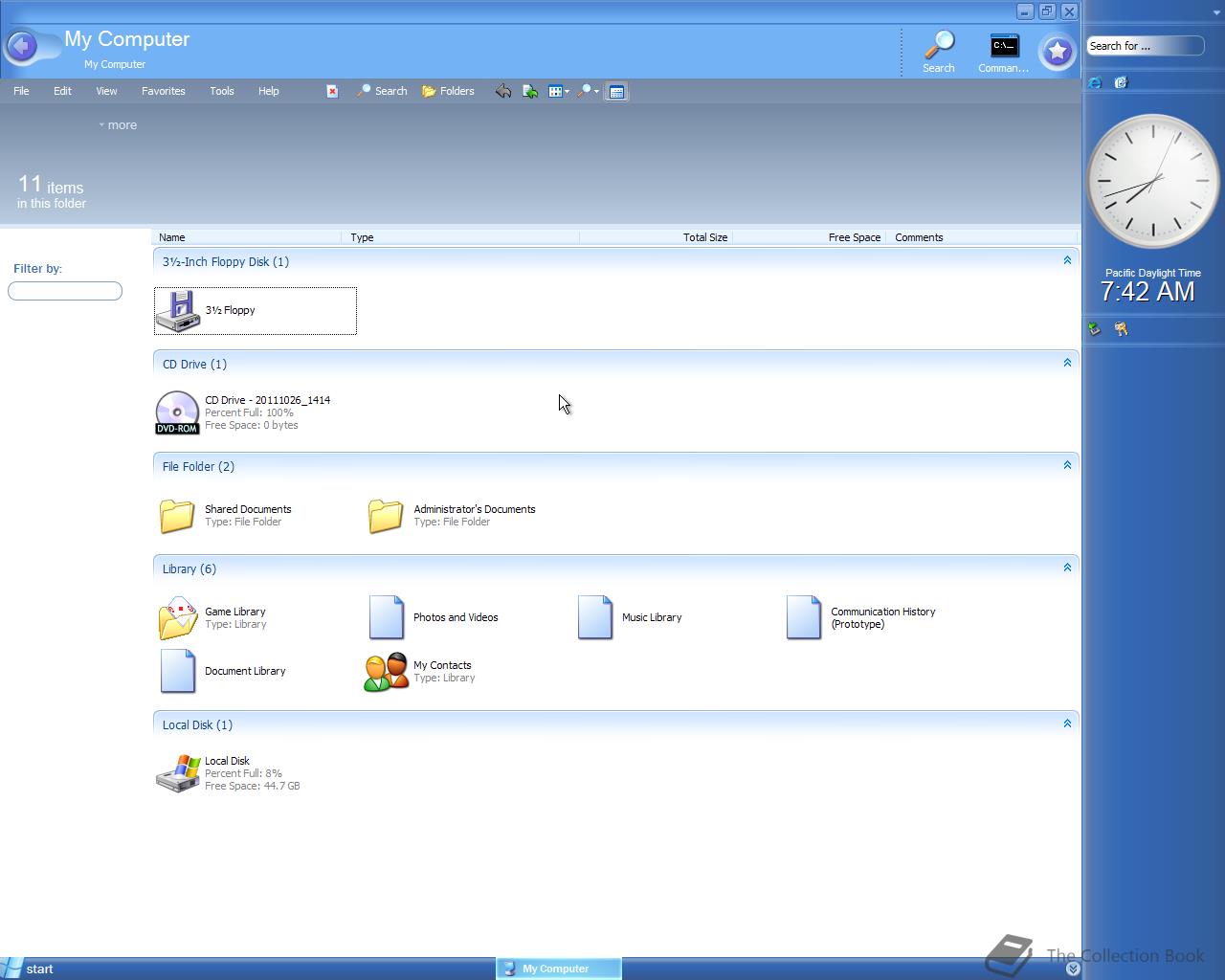Open the Local Disk drive
Image resolution: width=1225 pixels, height=980 pixels.
(x=178, y=773)
